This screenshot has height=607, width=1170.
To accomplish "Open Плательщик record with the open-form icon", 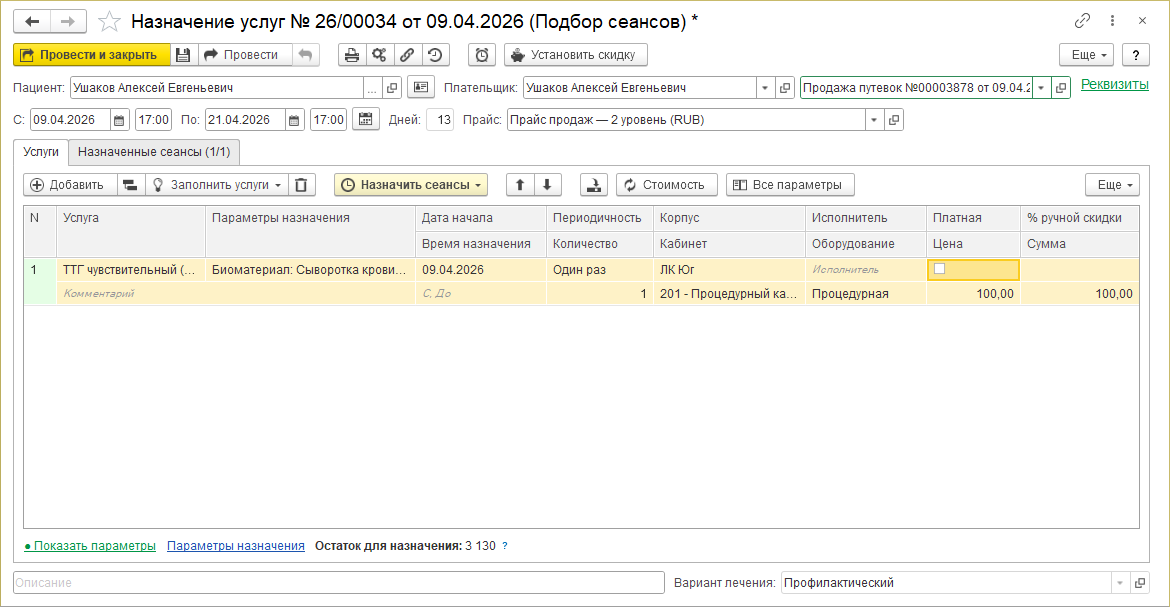I will click(784, 88).
